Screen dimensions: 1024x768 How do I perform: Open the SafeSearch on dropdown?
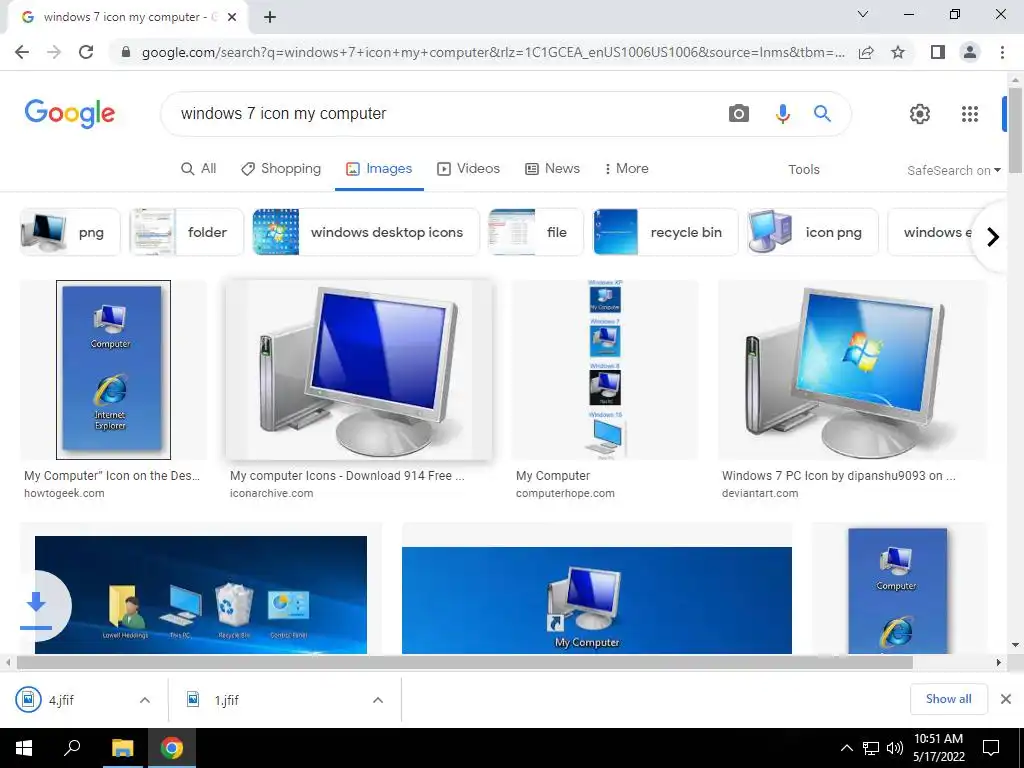point(953,170)
